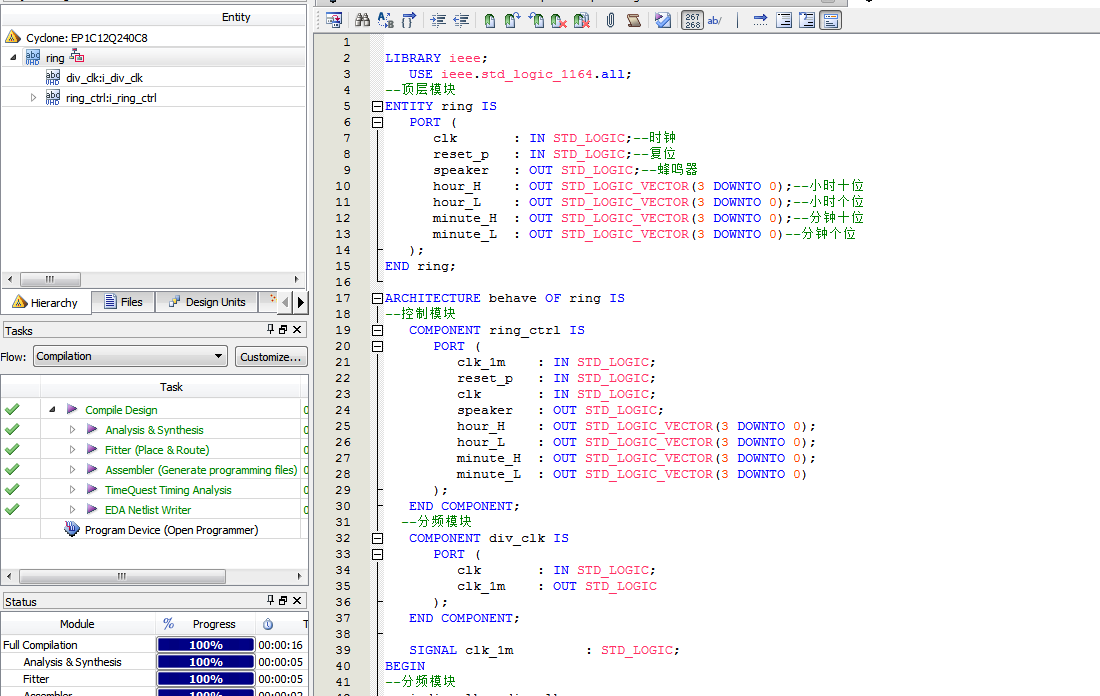
Task: Toggle line number display (267/268)
Action: click(692, 20)
